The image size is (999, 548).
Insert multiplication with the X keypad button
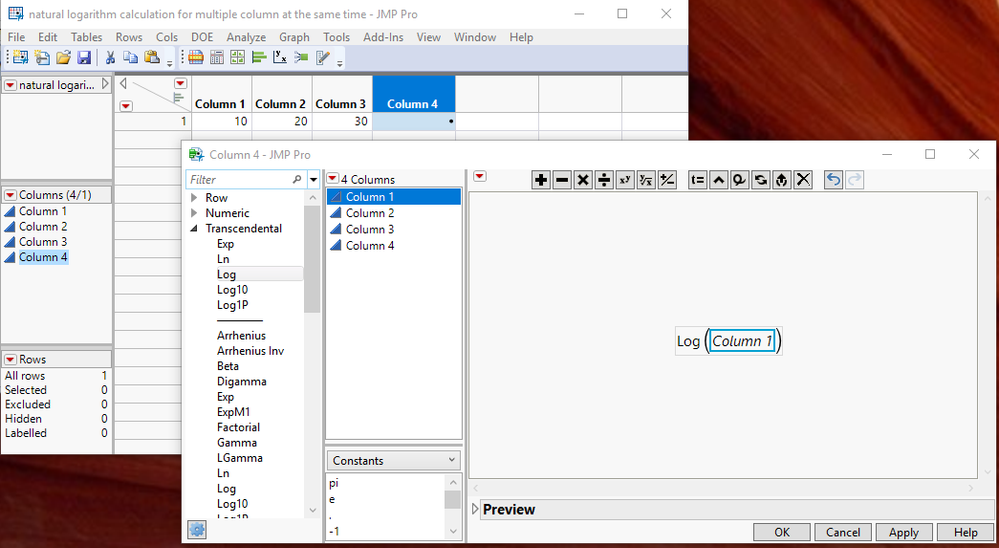pos(583,180)
